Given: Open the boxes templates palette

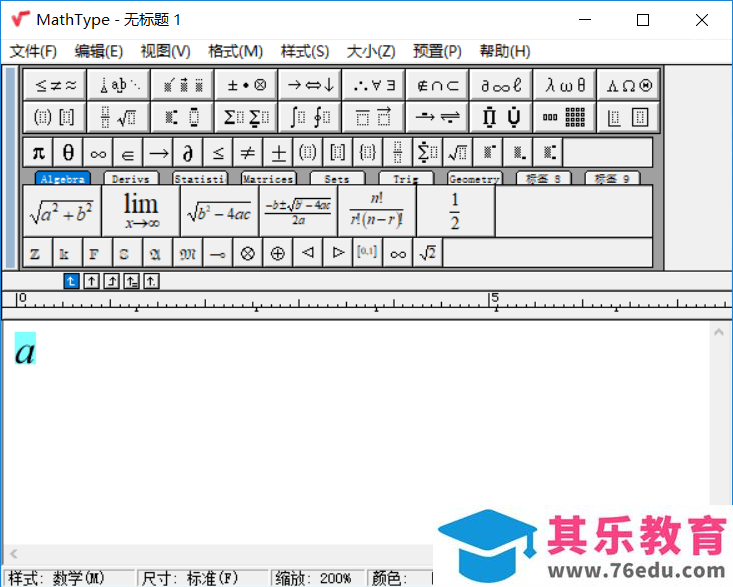Looking at the screenshot, I should [x=628, y=117].
